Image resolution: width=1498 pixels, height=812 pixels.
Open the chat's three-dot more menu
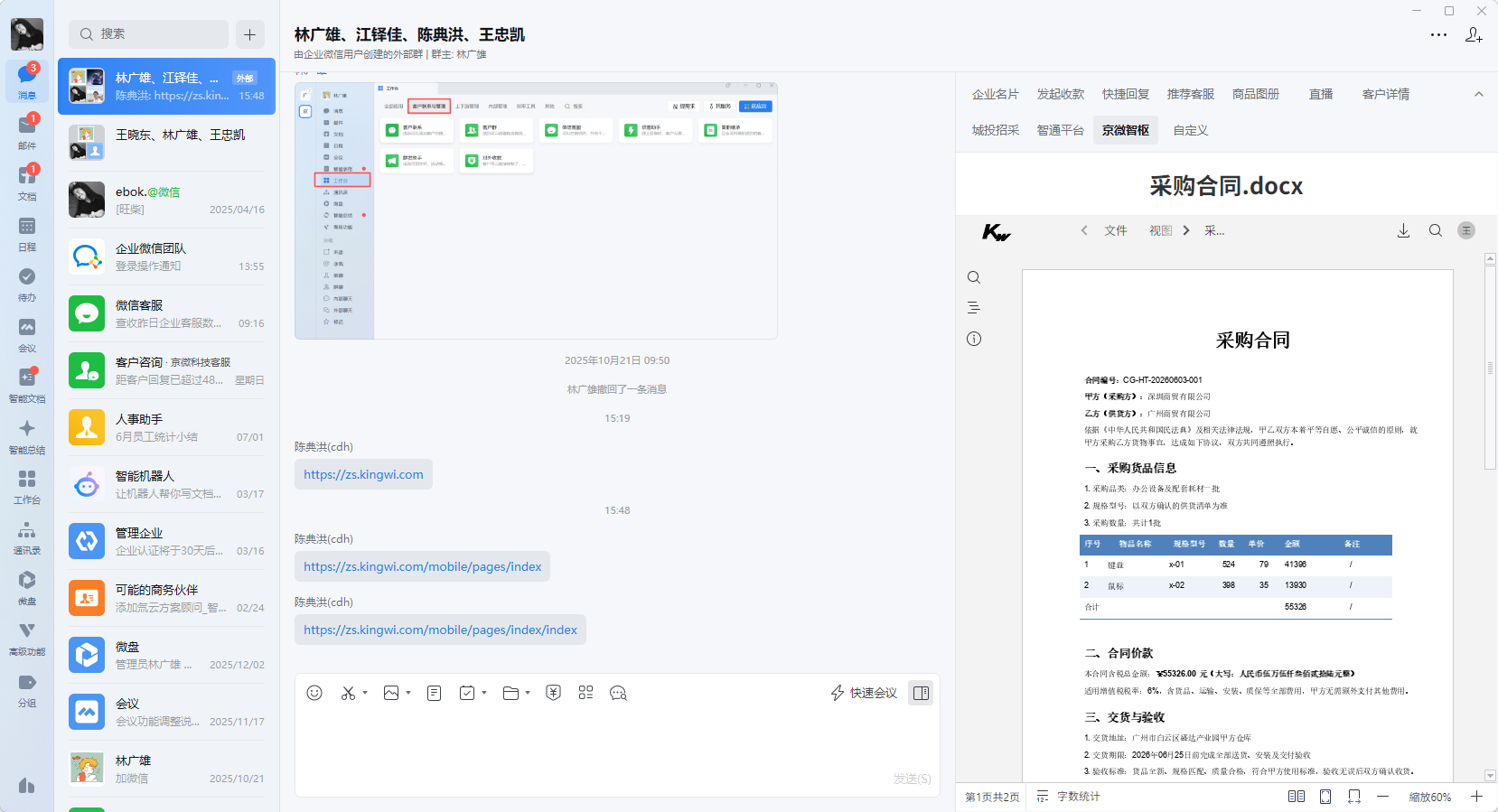tap(1438, 35)
